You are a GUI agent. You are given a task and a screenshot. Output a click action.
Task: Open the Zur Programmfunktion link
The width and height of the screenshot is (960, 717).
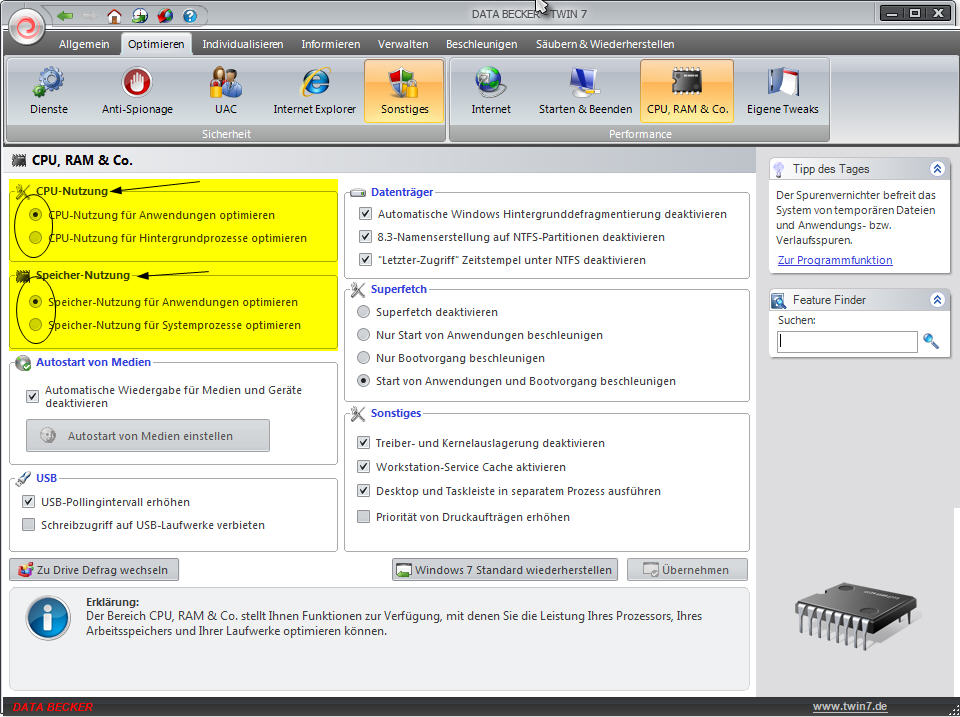(x=834, y=260)
